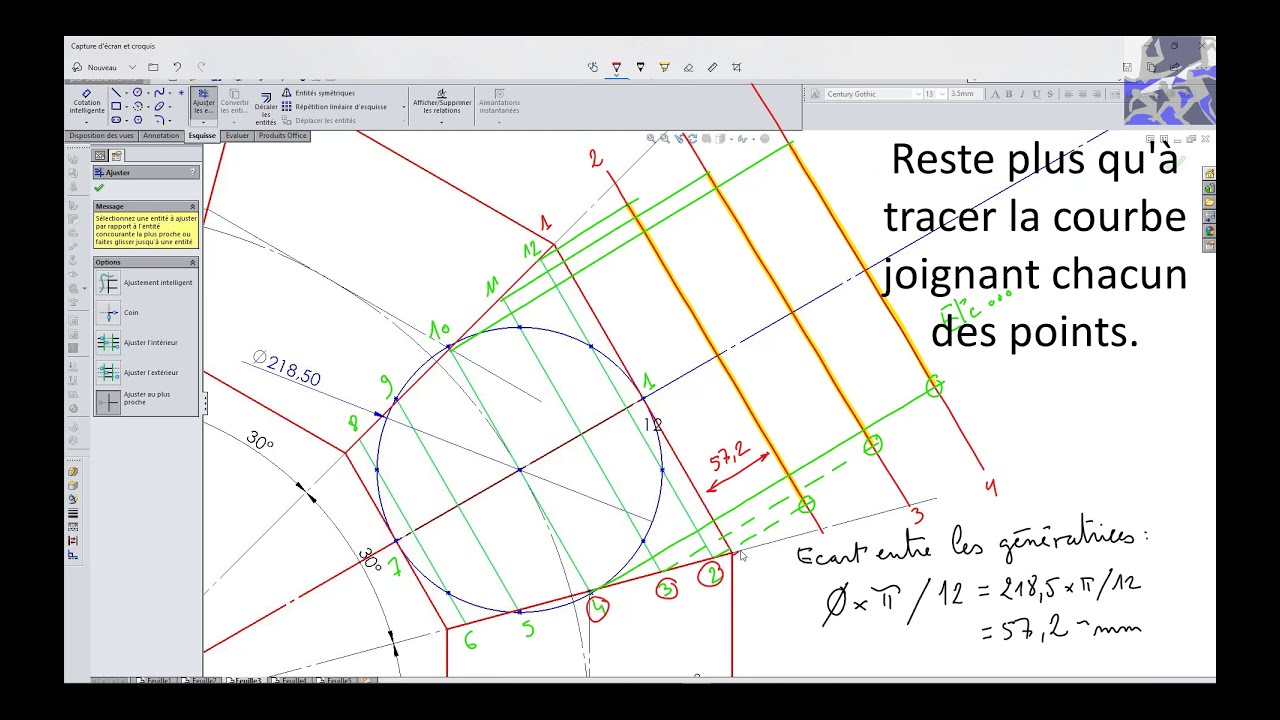Select the Coin trim option

118,313
